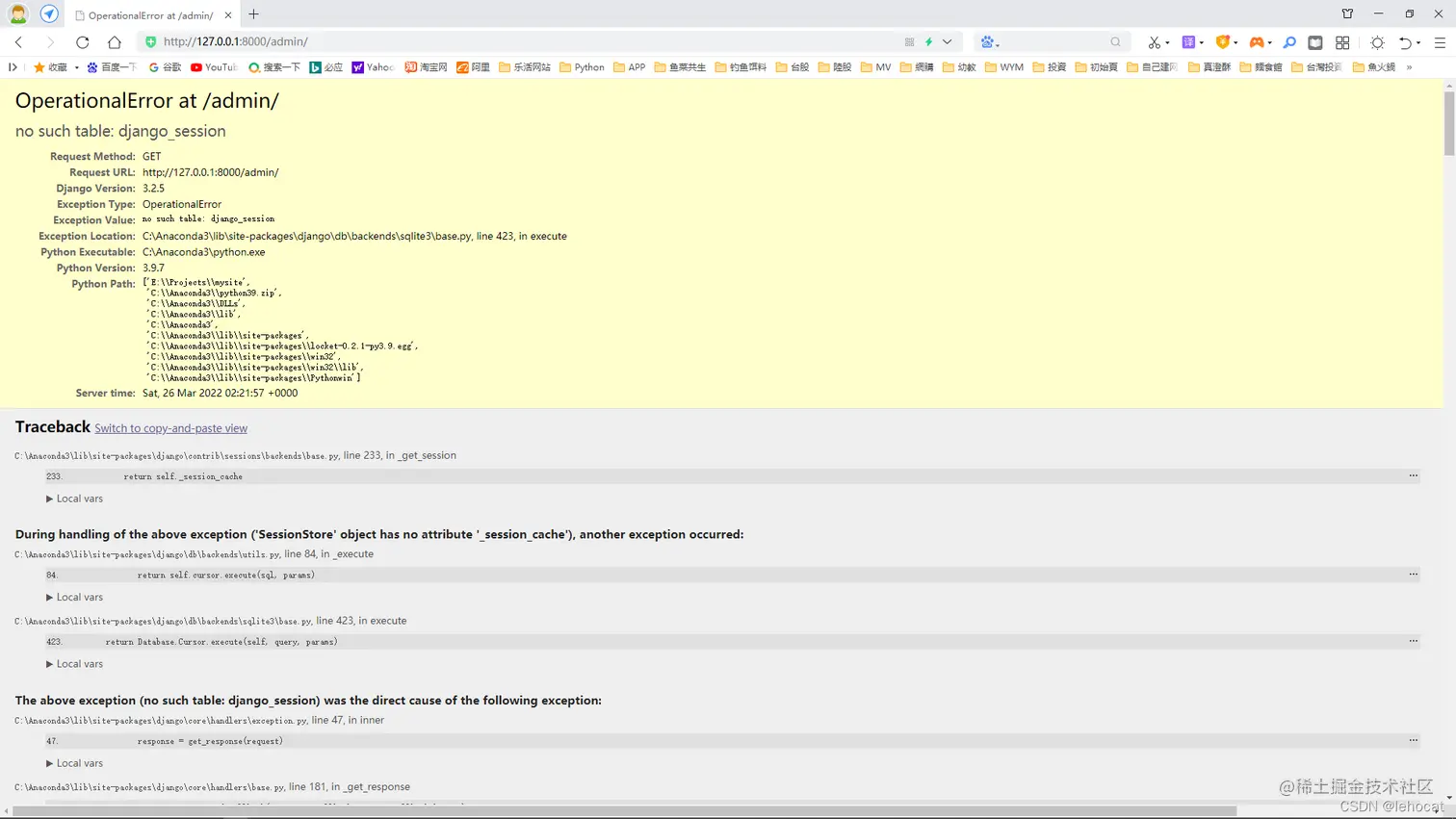Show more bookmarks with the » overflow arrow
1456x819 pixels.
pos(1409,67)
